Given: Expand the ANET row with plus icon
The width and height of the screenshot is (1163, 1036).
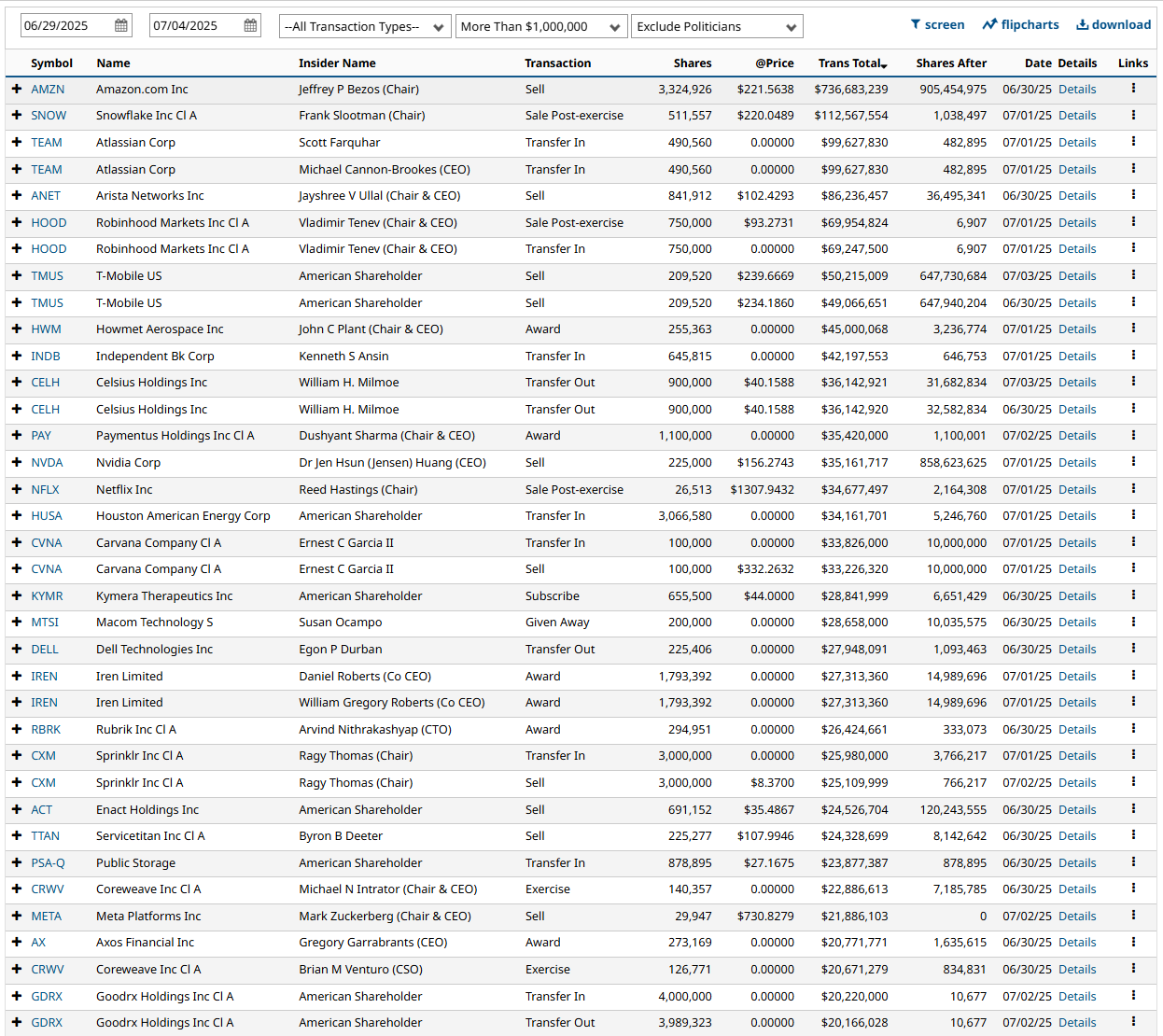Looking at the screenshot, I should [17, 196].
